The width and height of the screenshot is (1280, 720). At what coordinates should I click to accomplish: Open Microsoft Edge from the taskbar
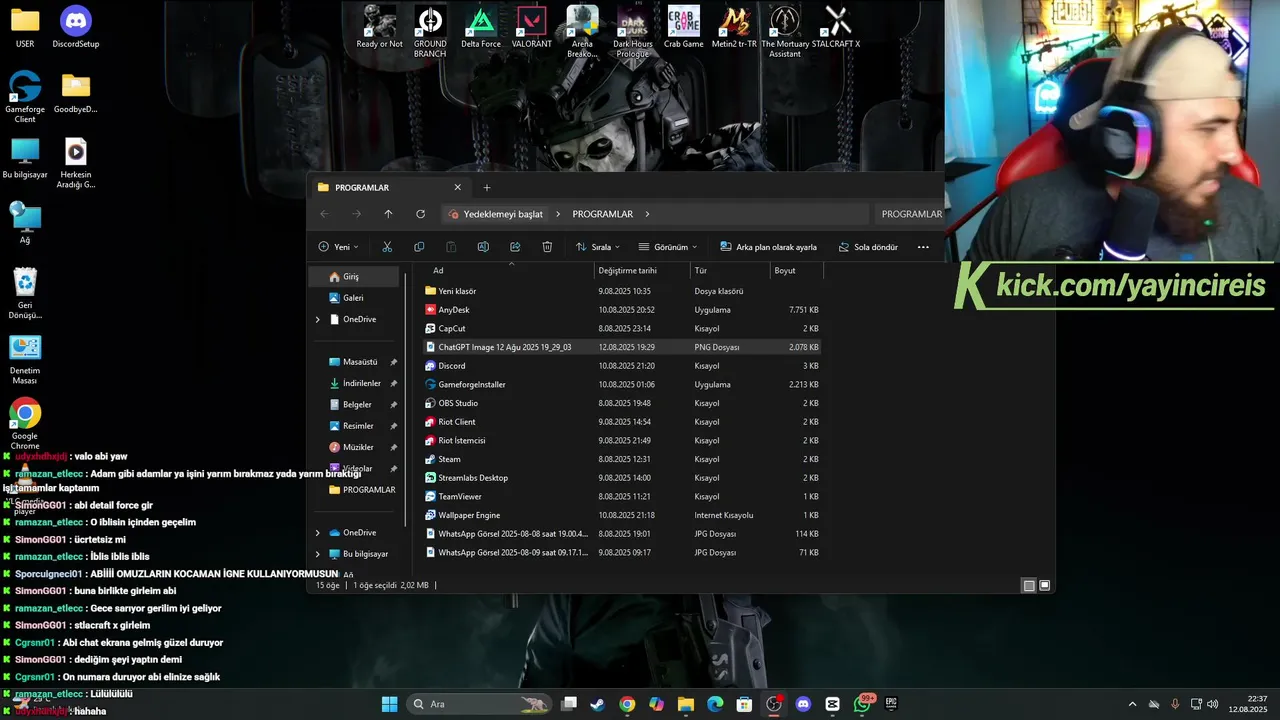715,704
